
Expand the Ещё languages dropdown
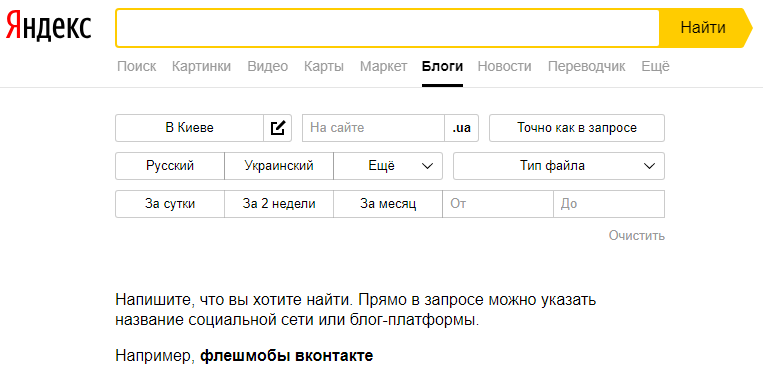pyautogui.click(x=388, y=166)
